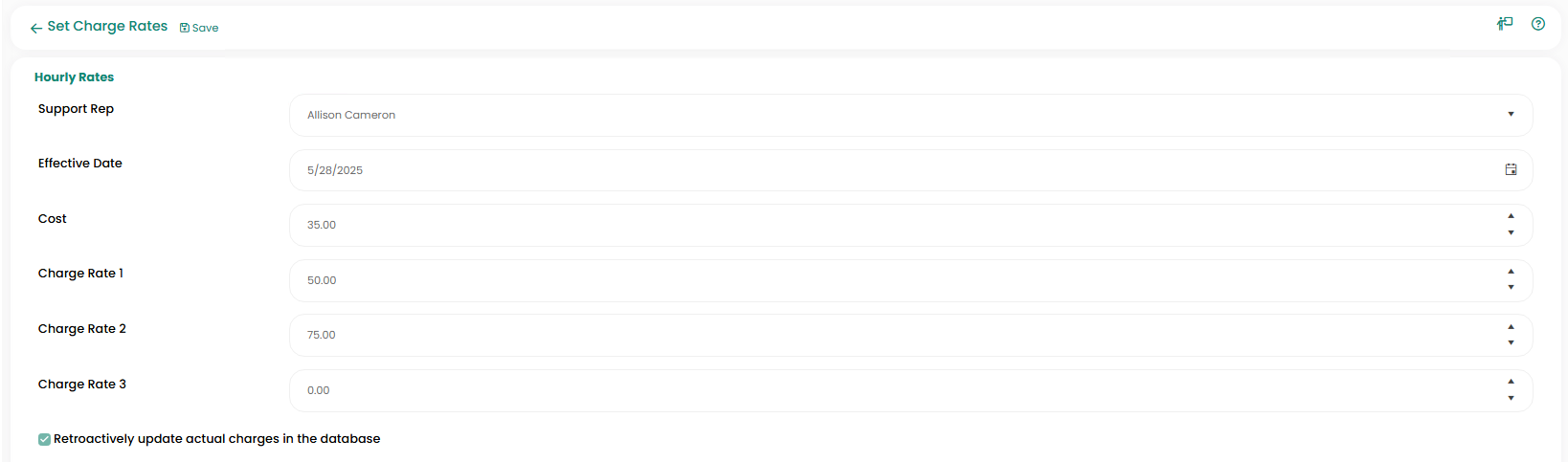
Task: Open the training presentation icon
Action: [x=1505, y=24]
